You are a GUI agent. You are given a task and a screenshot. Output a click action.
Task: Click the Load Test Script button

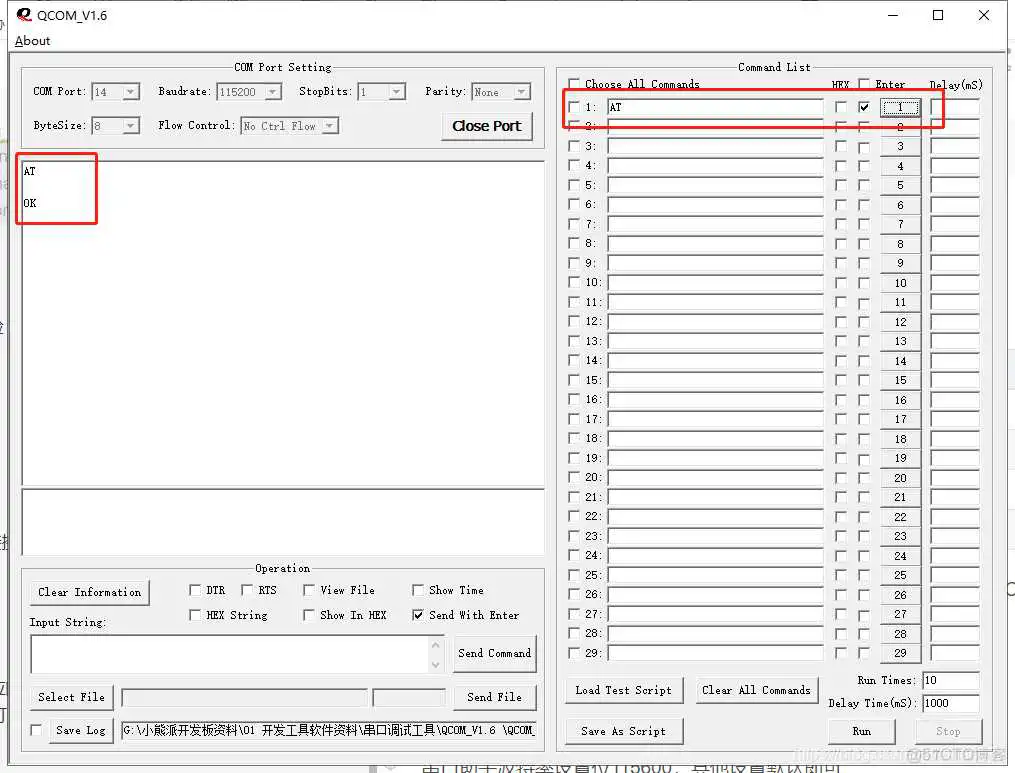point(623,690)
